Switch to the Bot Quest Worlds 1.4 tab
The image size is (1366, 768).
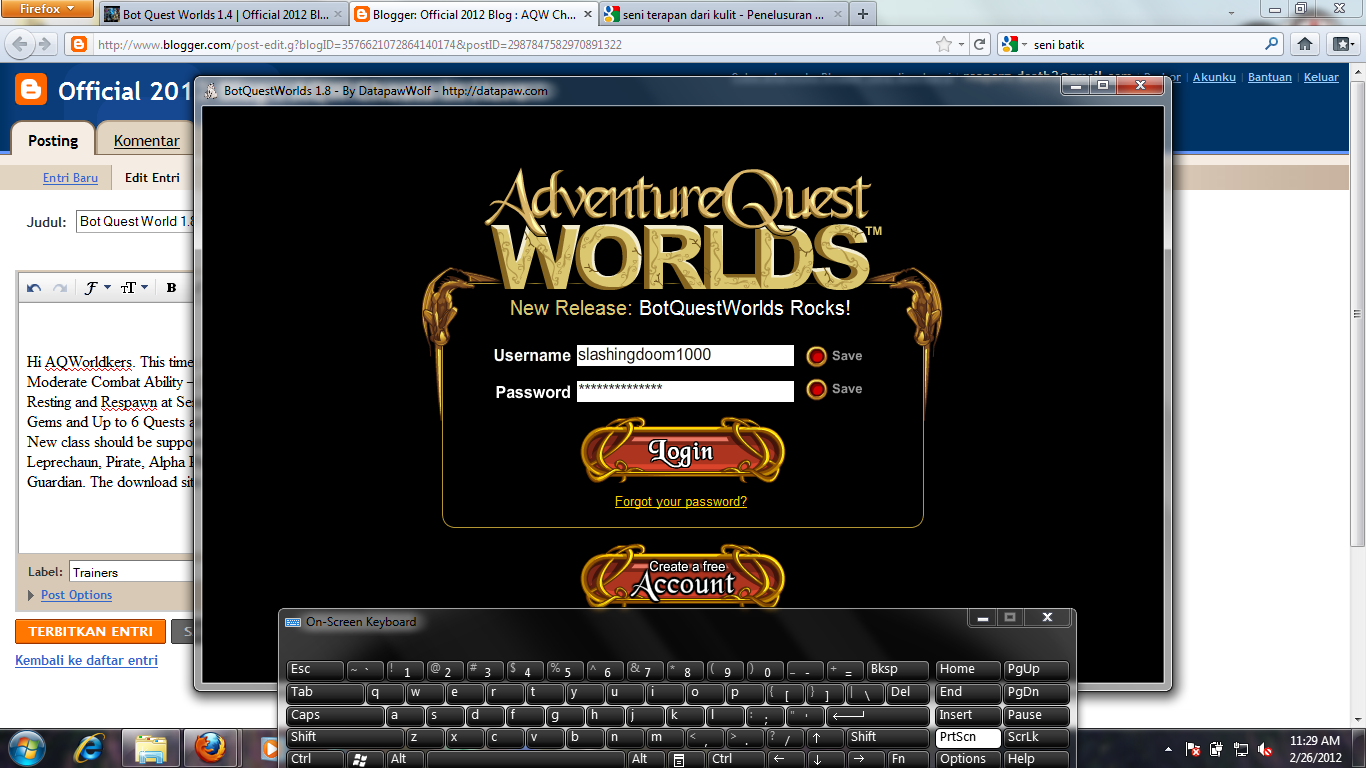tap(223, 15)
